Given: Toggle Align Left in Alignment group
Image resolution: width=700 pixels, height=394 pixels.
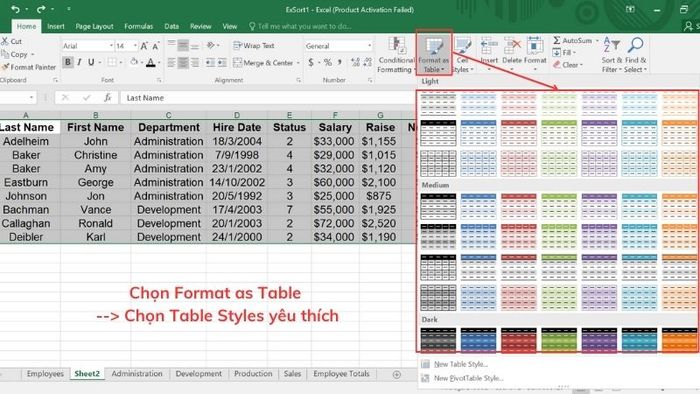Looking at the screenshot, I should (x=171, y=63).
